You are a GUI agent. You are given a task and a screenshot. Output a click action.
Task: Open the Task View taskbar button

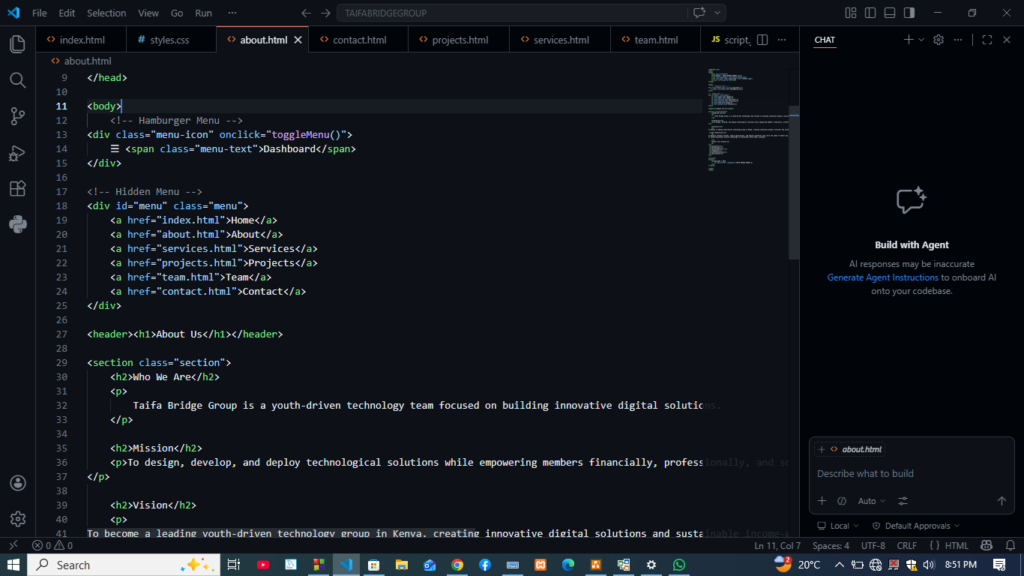[x=234, y=565]
